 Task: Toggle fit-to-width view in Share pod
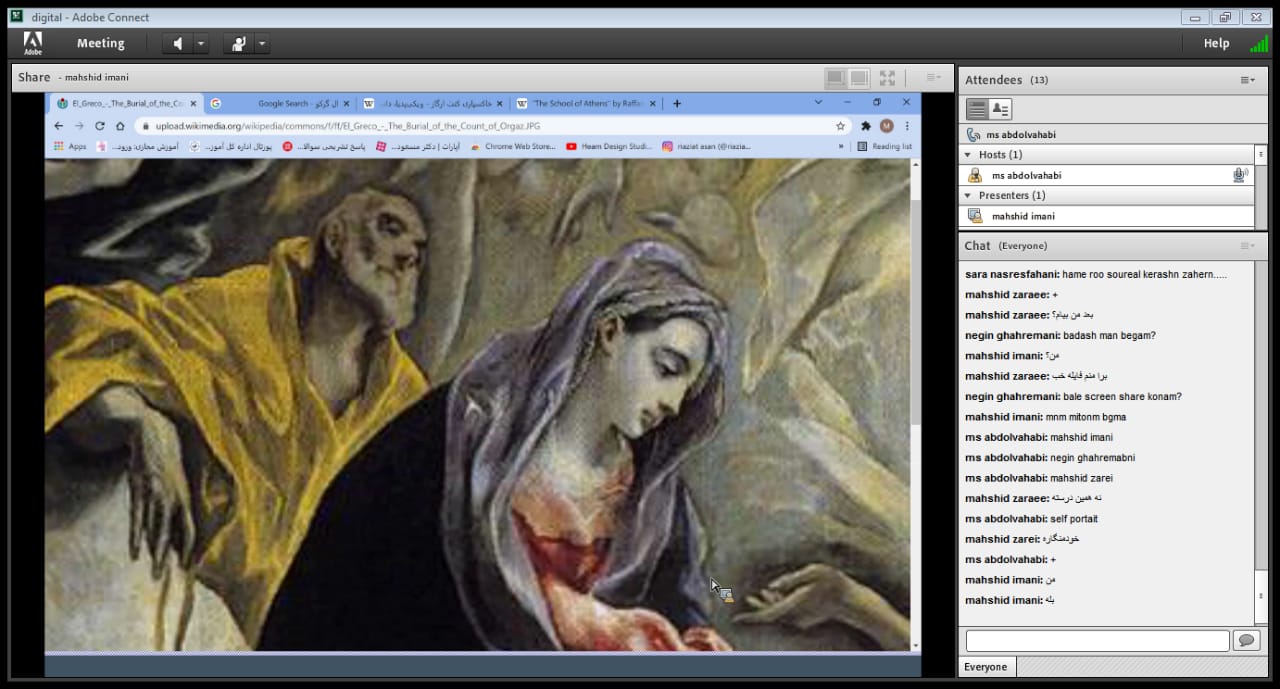pos(835,77)
